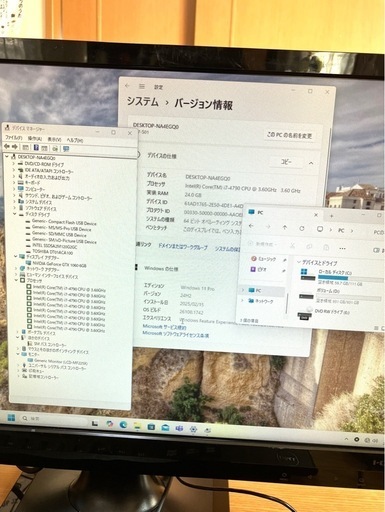Collapse the デバイスの仕様 section chevron
Image resolution: width=385 pixels, height=512 pixels.
311,163
